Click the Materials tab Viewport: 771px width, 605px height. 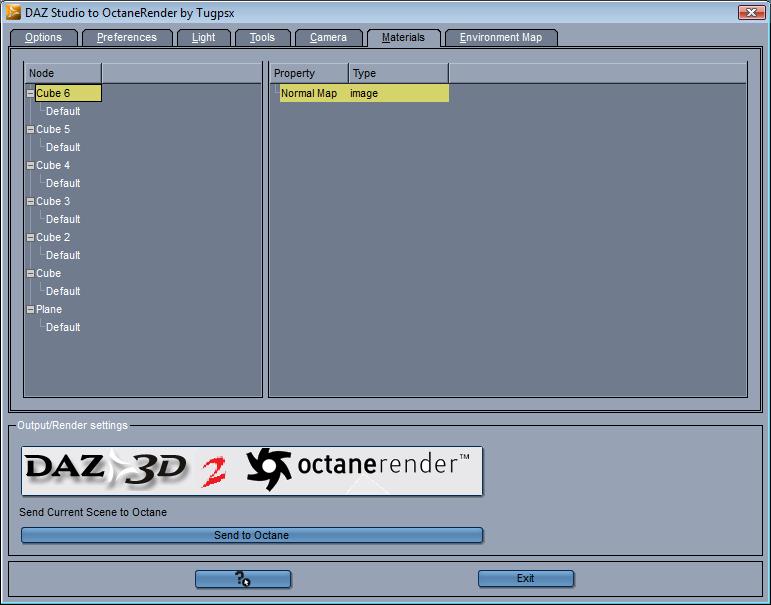[403, 37]
